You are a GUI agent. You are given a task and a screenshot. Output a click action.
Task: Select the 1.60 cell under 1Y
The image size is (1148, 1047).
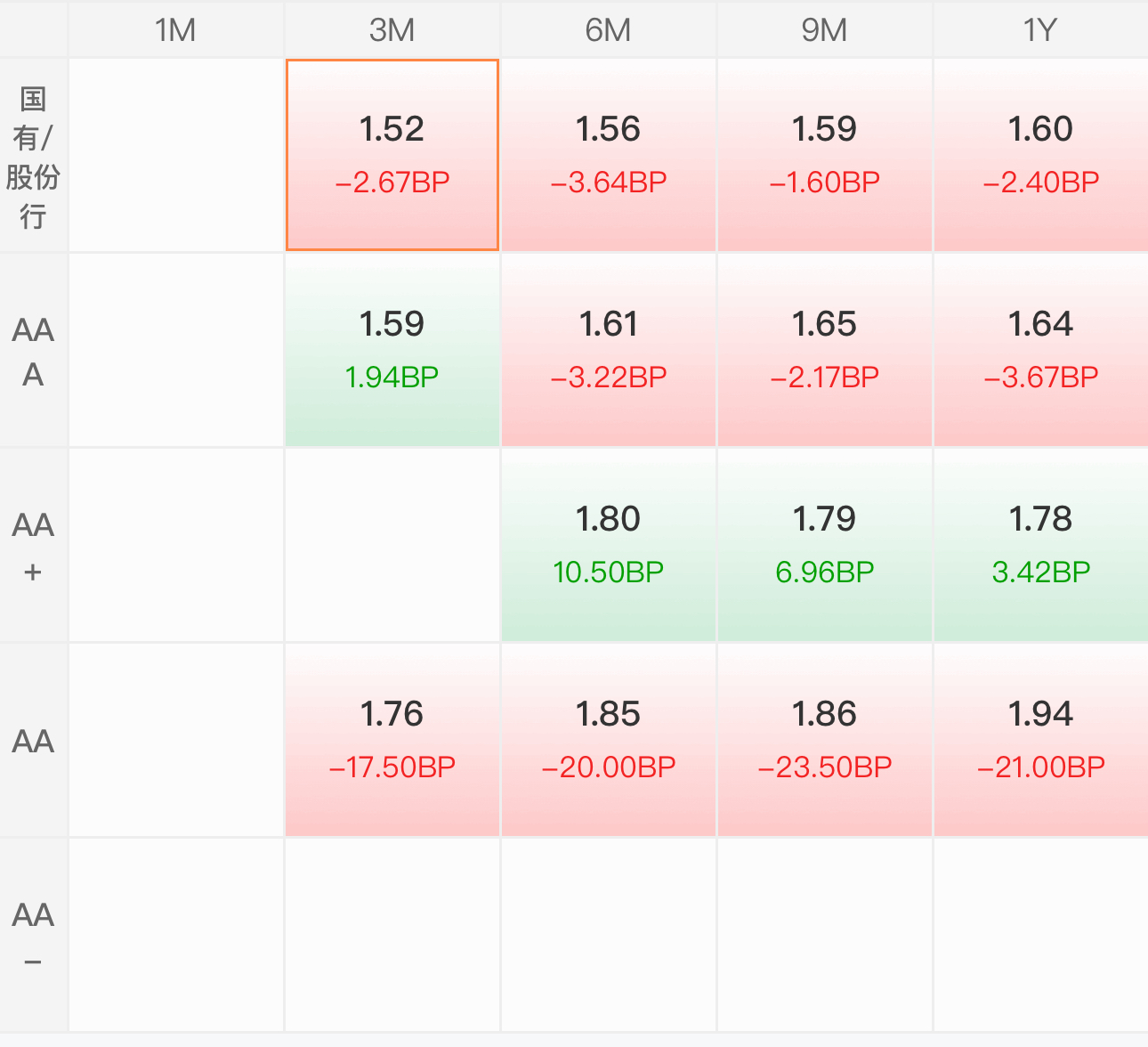pyautogui.click(x=1041, y=155)
